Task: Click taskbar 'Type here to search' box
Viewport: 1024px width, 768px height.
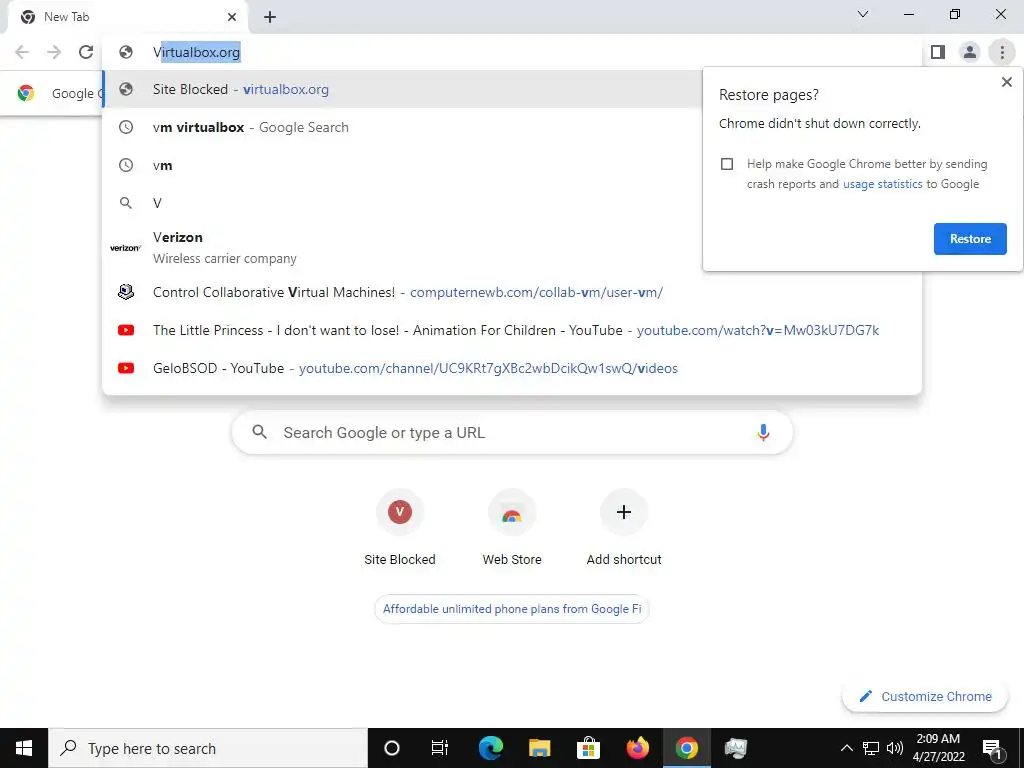Action: pyautogui.click(x=208, y=748)
